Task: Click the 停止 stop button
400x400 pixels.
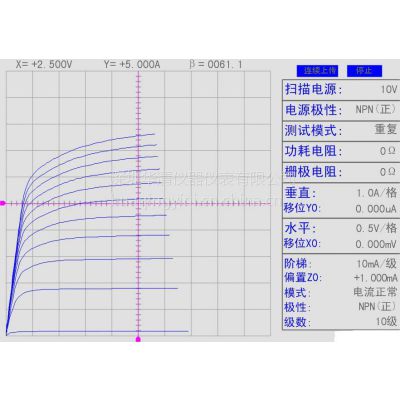Action: (364, 71)
